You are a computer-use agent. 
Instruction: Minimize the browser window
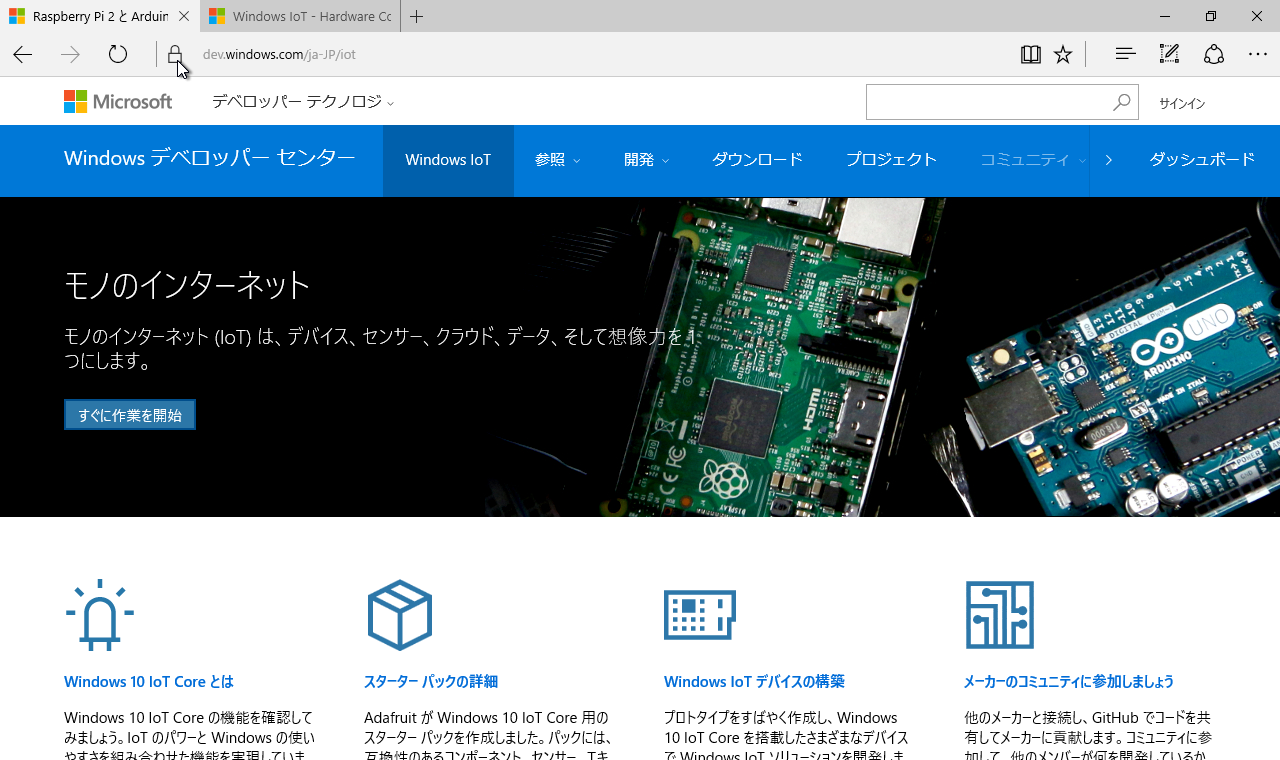click(1165, 16)
